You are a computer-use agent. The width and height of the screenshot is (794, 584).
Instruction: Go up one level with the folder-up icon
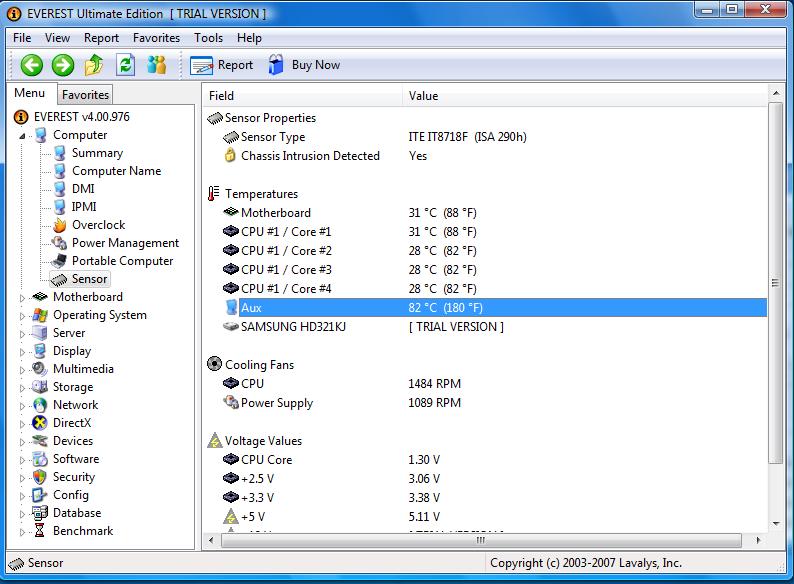click(x=94, y=65)
